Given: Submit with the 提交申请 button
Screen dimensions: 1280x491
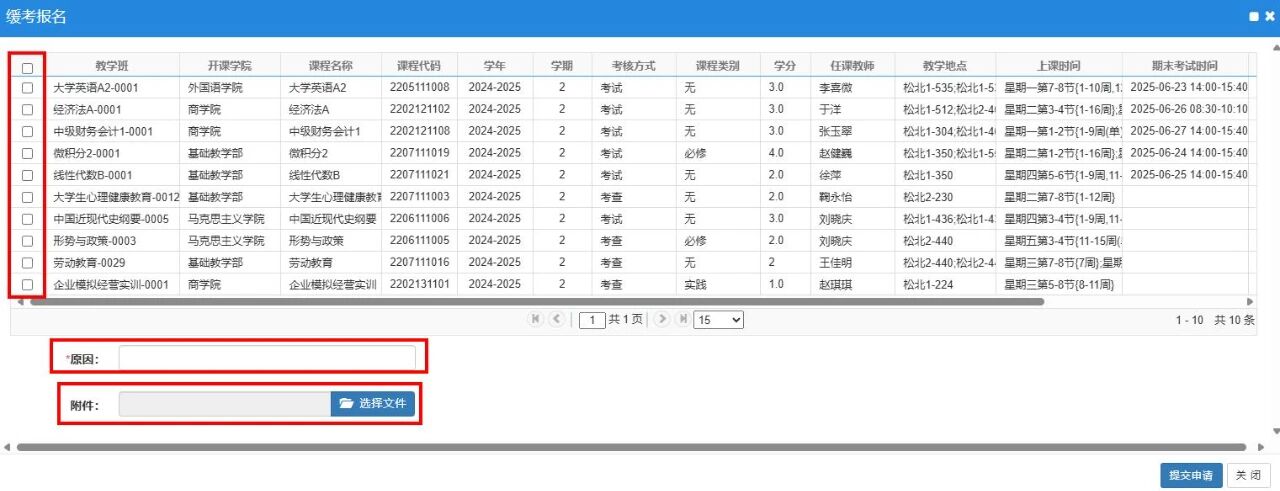Looking at the screenshot, I should 1191,475.
